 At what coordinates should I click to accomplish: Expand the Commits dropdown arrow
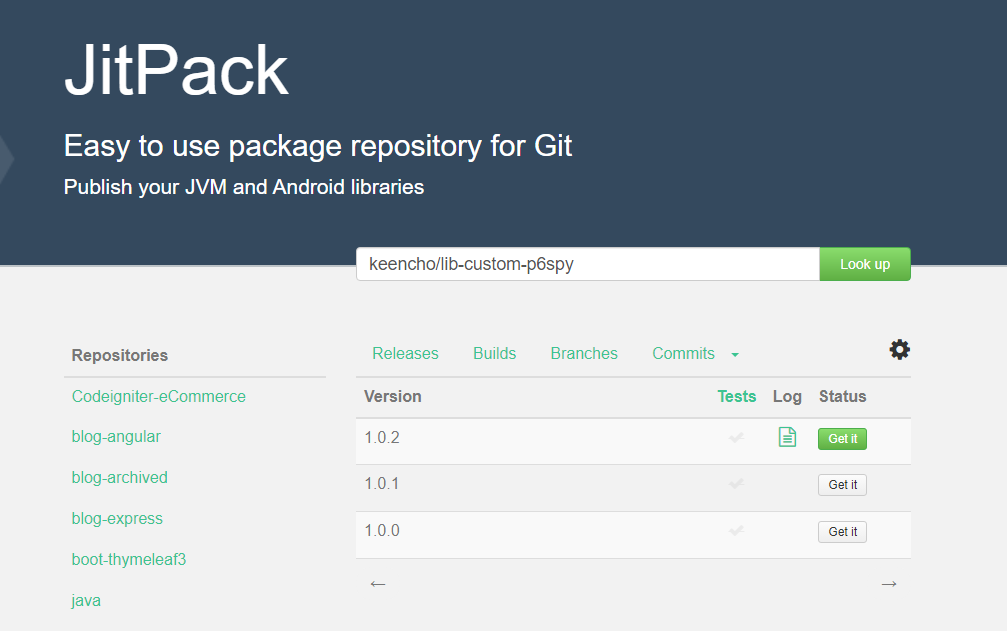coord(734,354)
